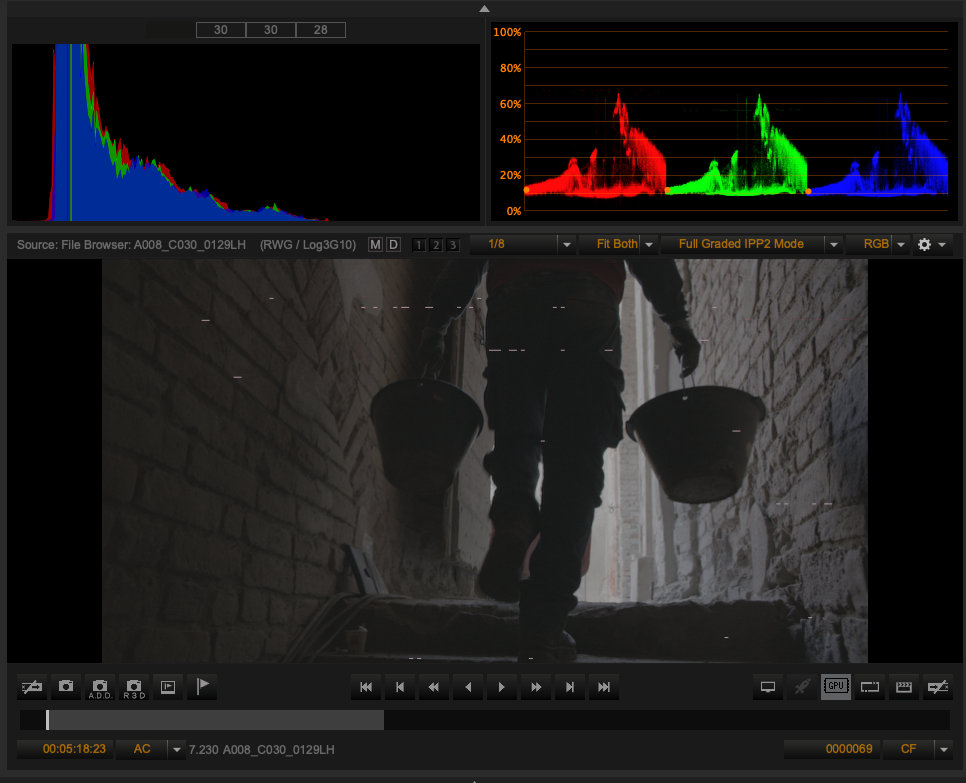Screen dimensions: 966x783
Task: Click the clear out-point icon
Action: click(938, 686)
